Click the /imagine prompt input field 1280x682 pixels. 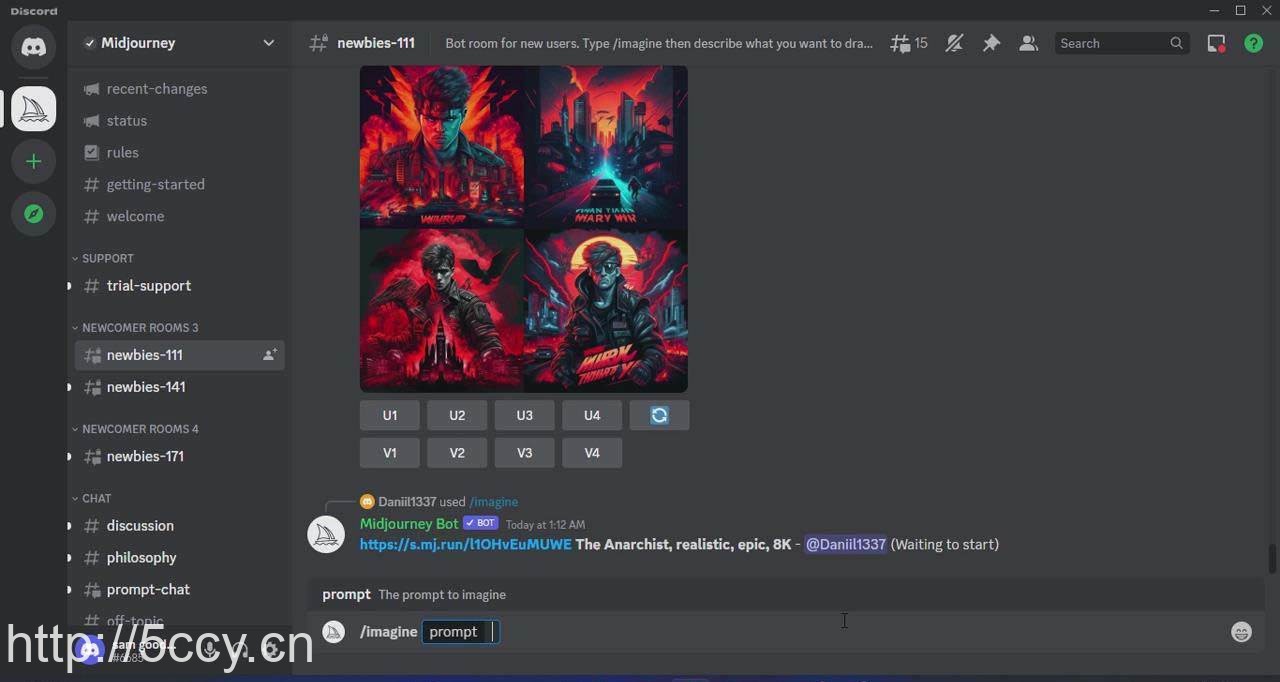[800, 632]
